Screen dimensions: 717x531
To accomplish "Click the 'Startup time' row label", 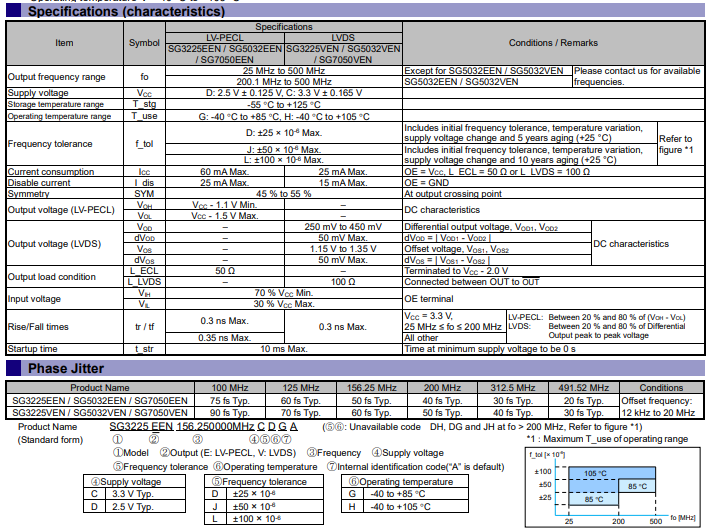I will (32, 349).
